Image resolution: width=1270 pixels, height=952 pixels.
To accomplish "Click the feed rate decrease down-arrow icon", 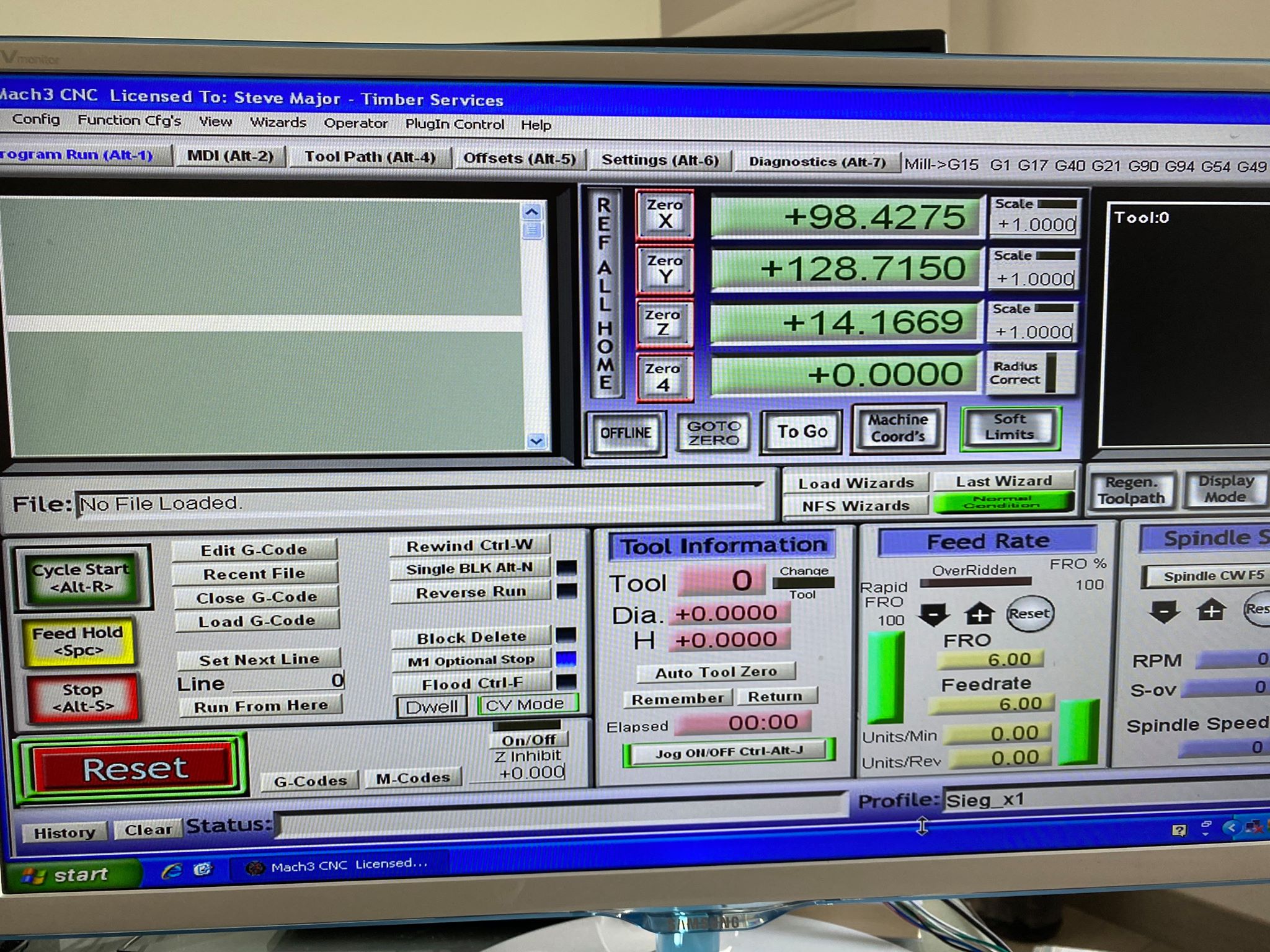I will coord(934,614).
